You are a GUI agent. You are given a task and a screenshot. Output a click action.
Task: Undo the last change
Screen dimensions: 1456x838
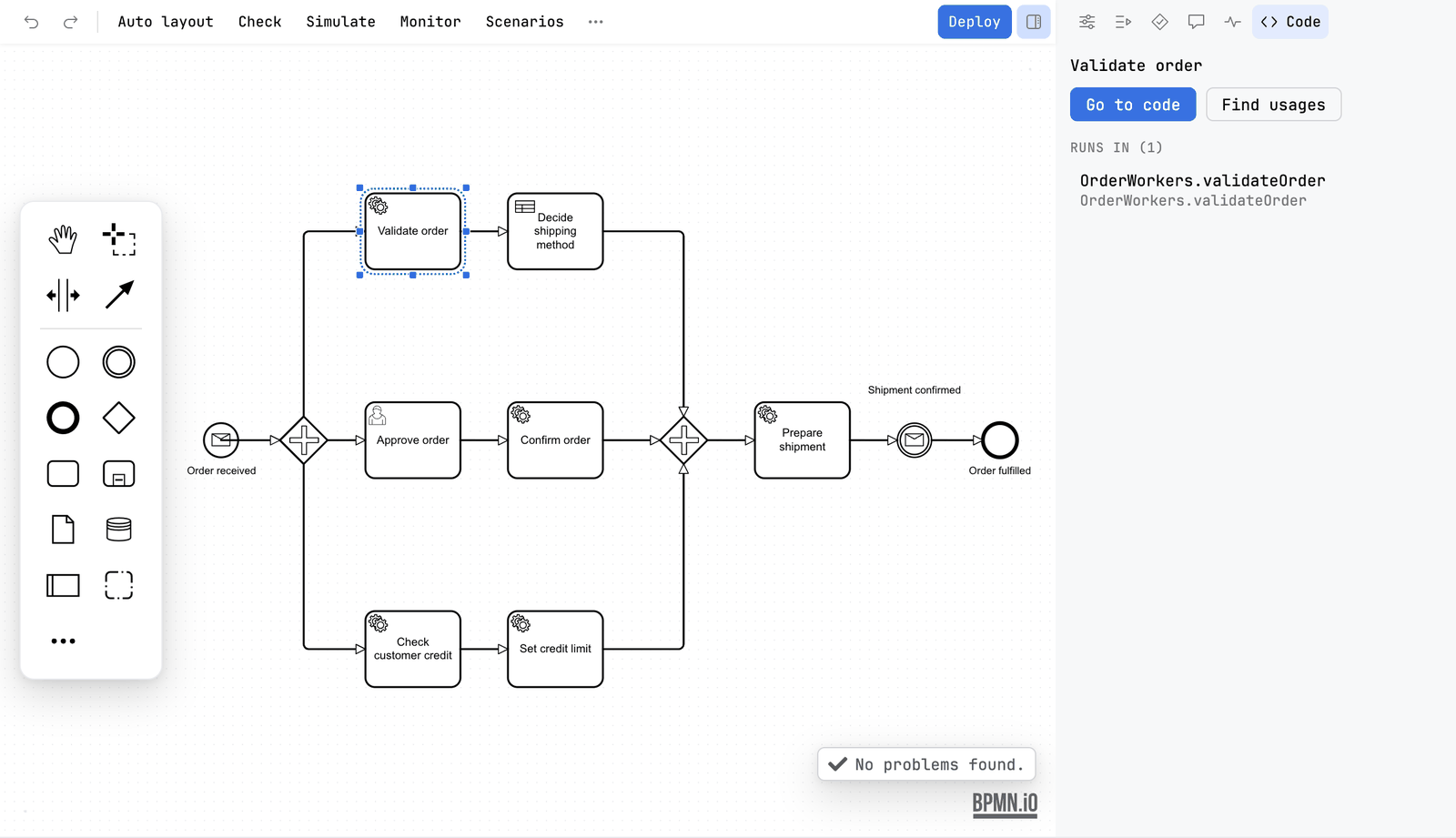pos(32,22)
